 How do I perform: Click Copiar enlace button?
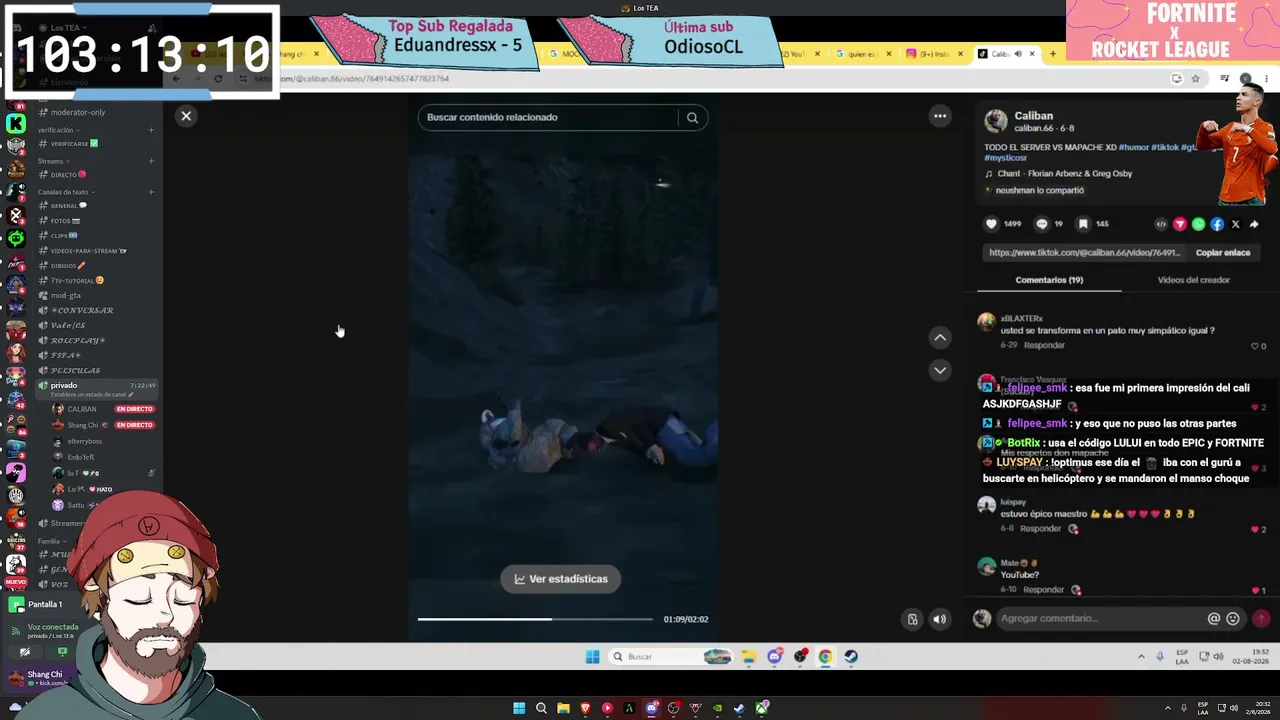[x=1223, y=253]
